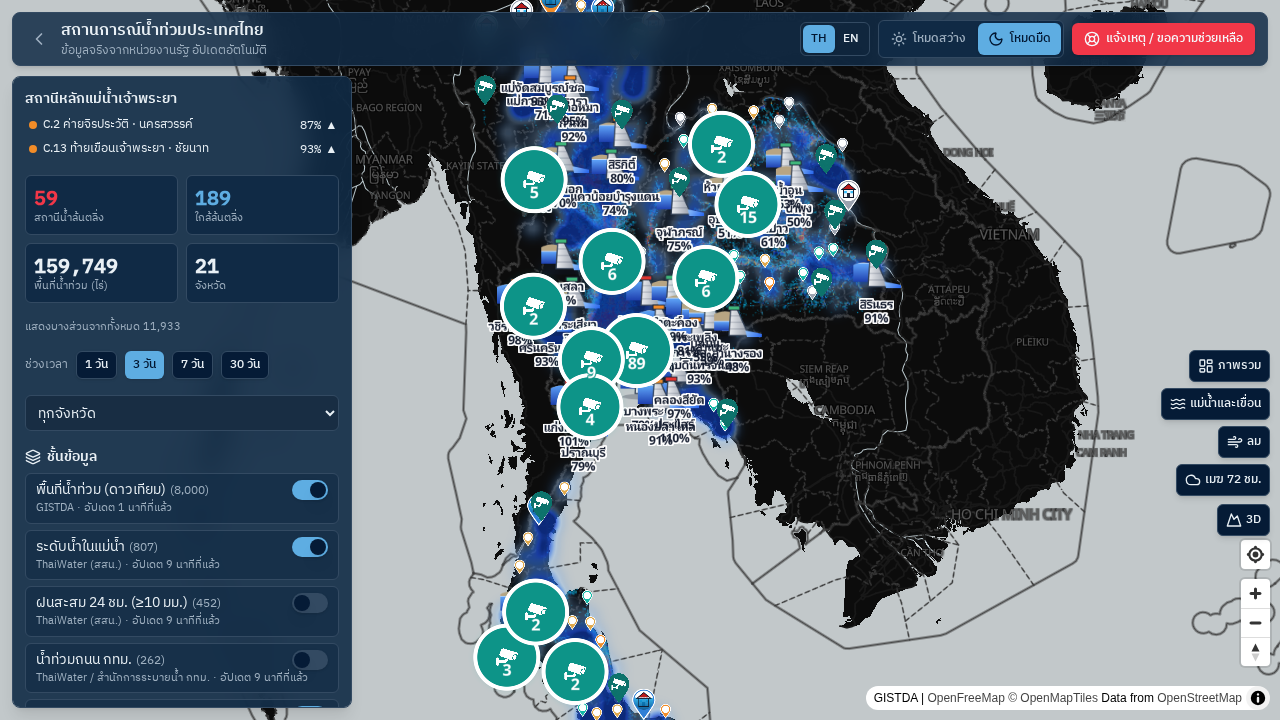The height and width of the screenshot is (720, 1280).
Task: Open the map attribution info icon
Action: click(x=1258, y=698)
